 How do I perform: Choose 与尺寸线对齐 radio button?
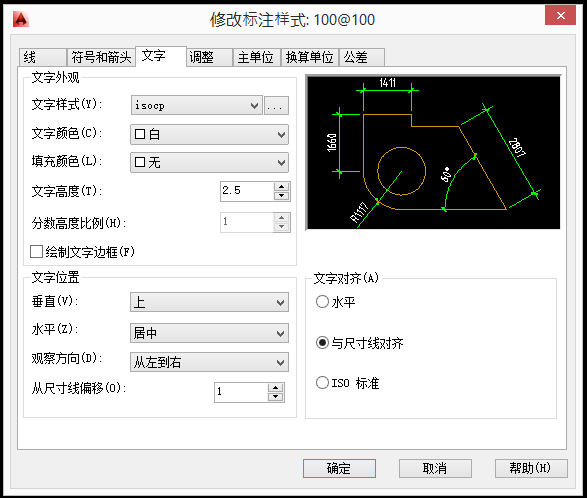tap(322, 343)
